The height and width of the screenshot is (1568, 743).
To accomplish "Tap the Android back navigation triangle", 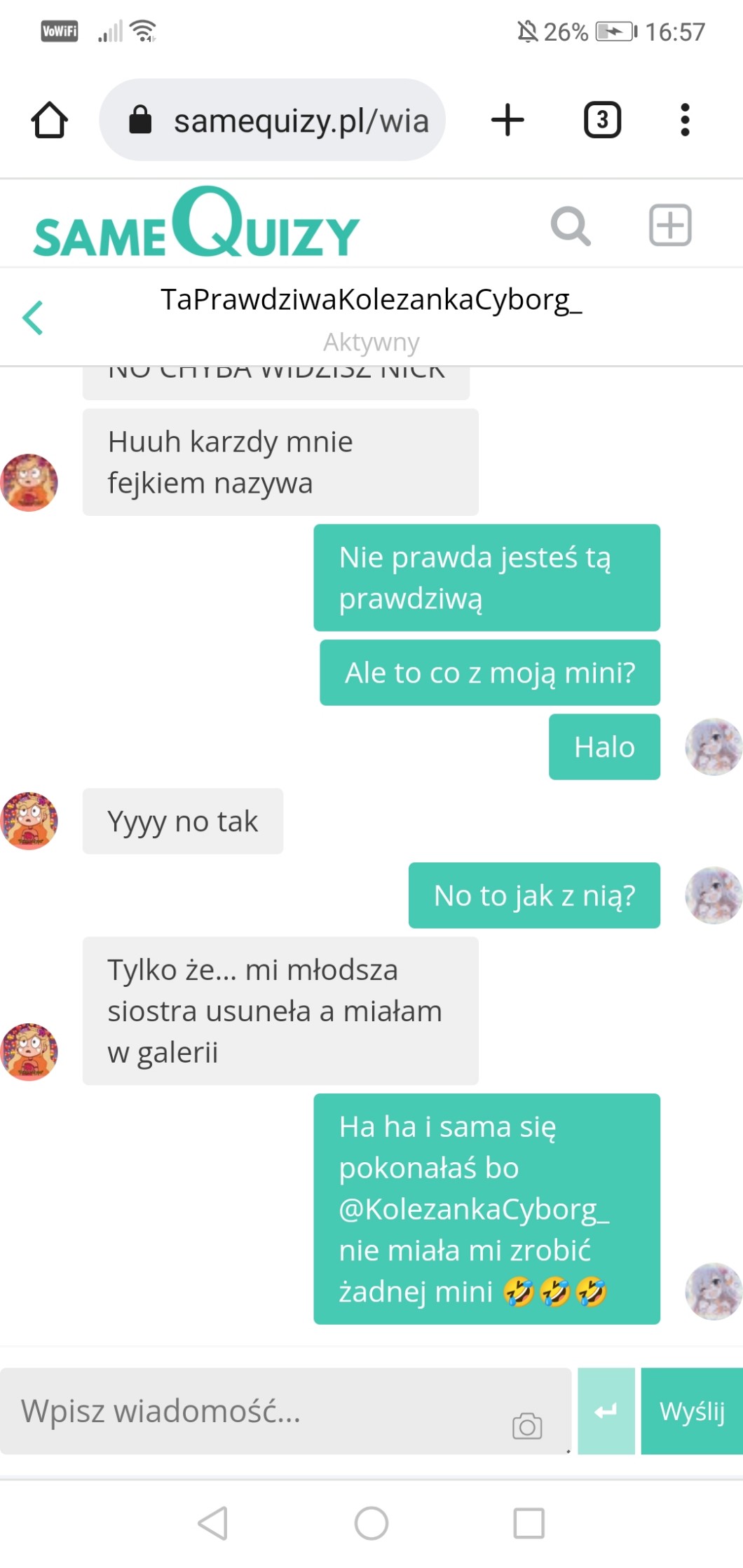I will (x=213, y=1523).
